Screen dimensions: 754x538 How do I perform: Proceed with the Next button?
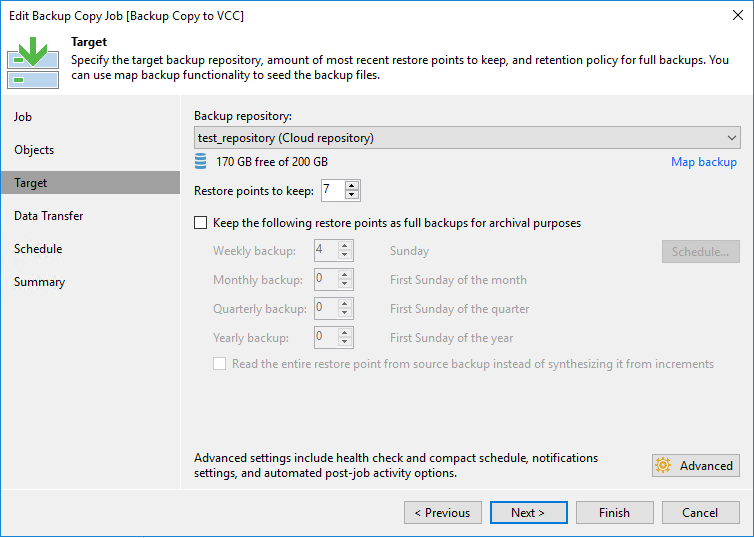pyautogui.click(x=528, y=513)
